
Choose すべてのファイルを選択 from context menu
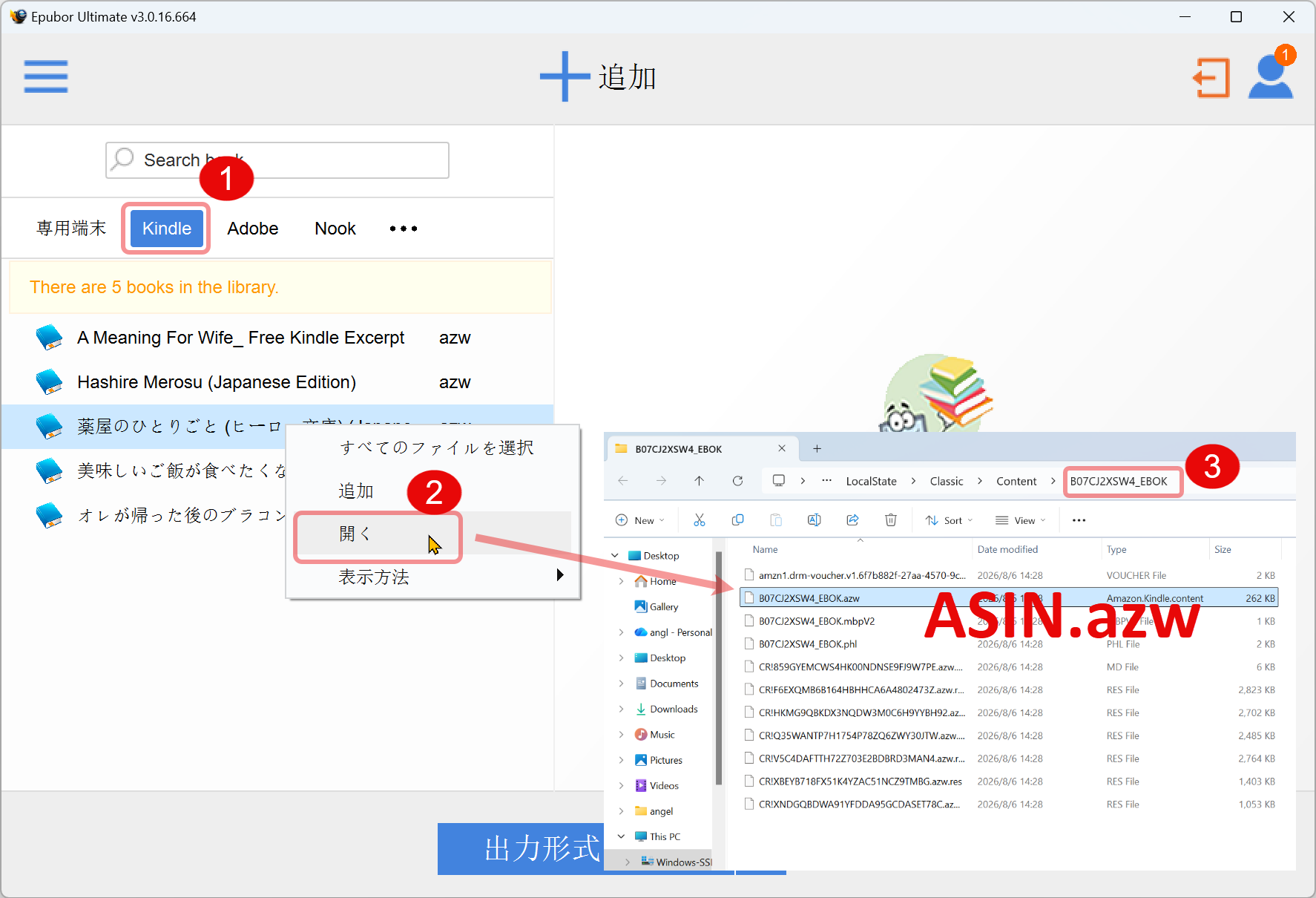pyautogui.click(x=436, y=448)
